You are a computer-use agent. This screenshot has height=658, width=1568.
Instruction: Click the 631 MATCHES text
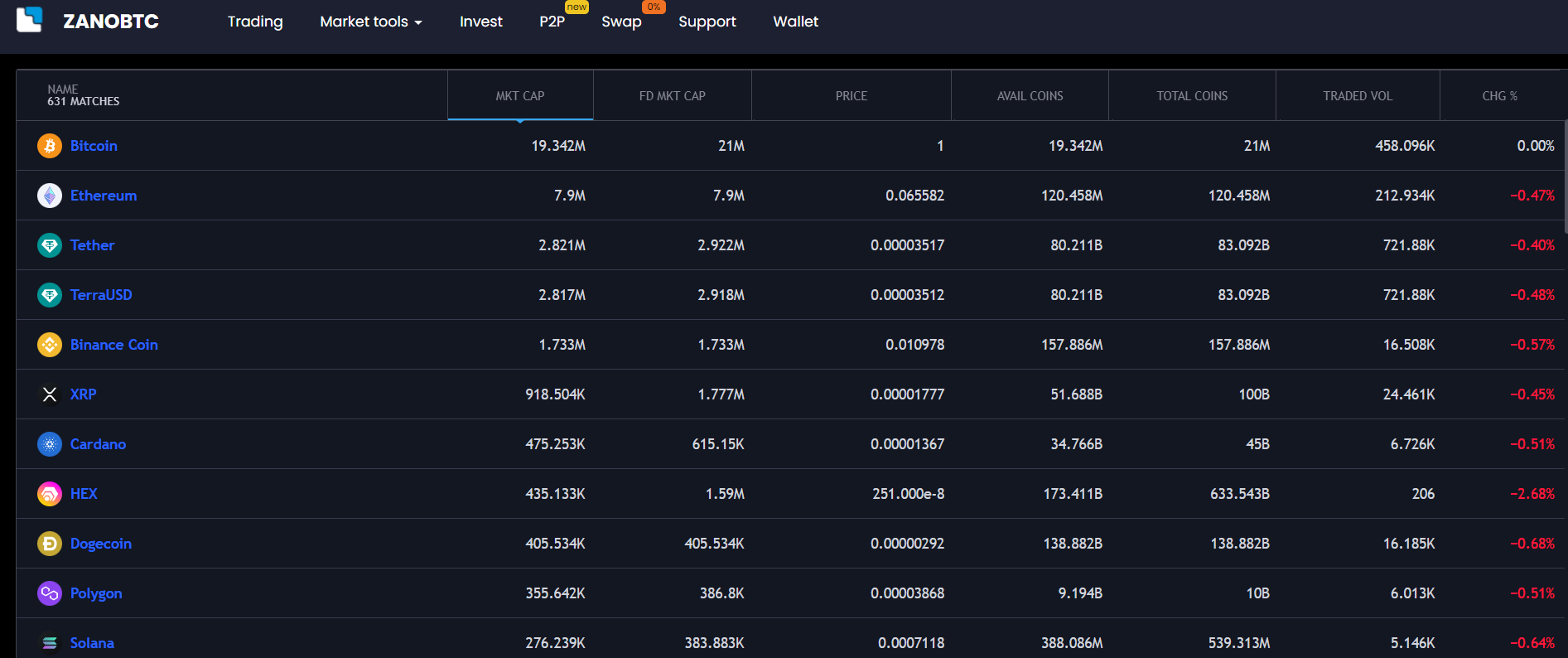[x=83, y=101]
